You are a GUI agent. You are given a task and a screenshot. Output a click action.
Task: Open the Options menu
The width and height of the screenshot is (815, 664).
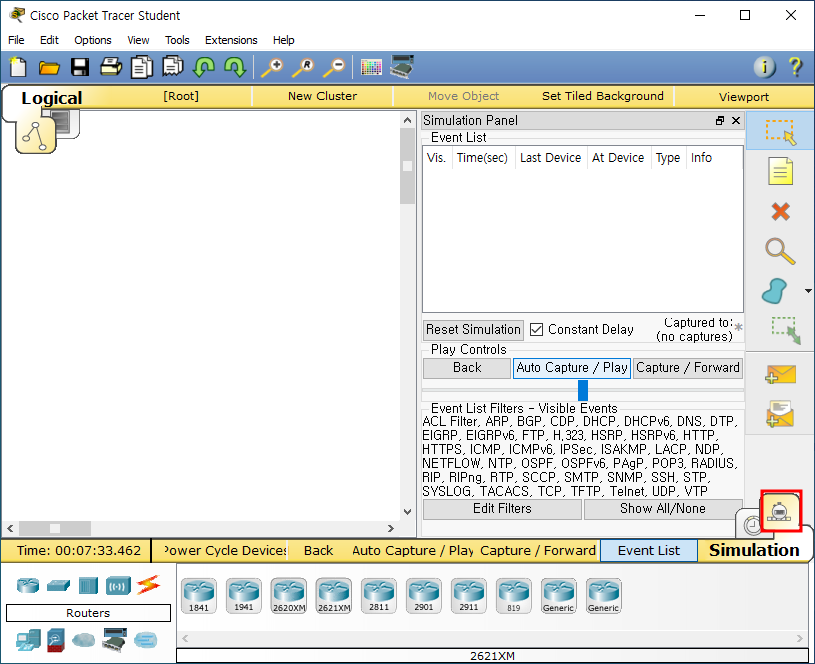pyautogui.click(x=93, y=40)
